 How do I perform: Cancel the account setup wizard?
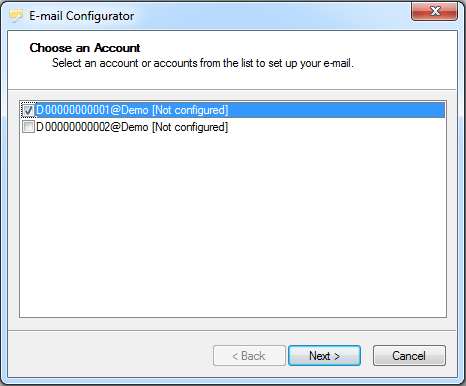pos(409,356)
